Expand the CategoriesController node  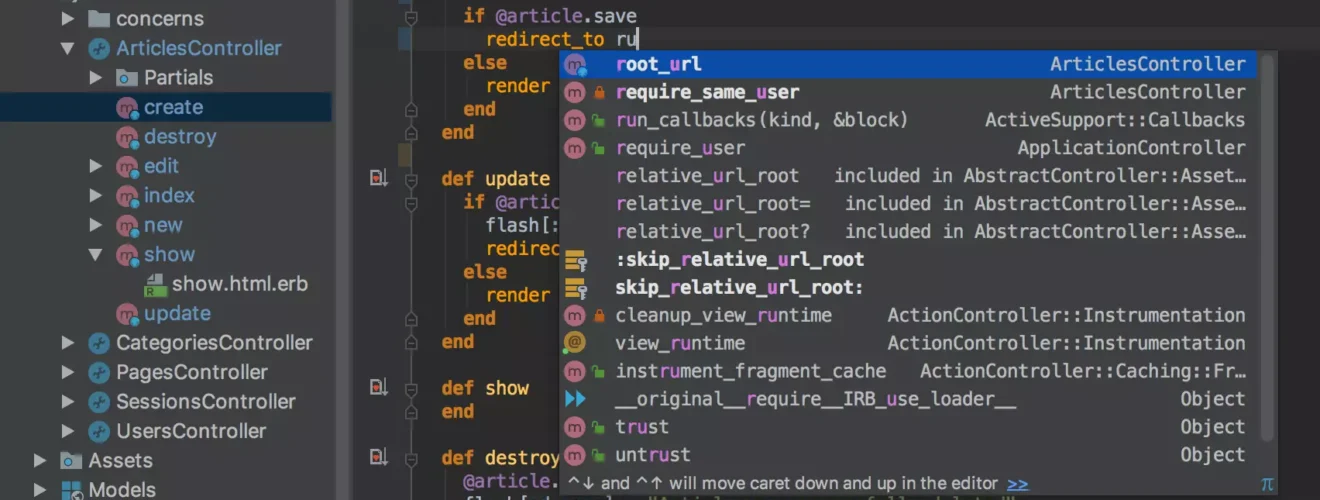pos(68,343)
